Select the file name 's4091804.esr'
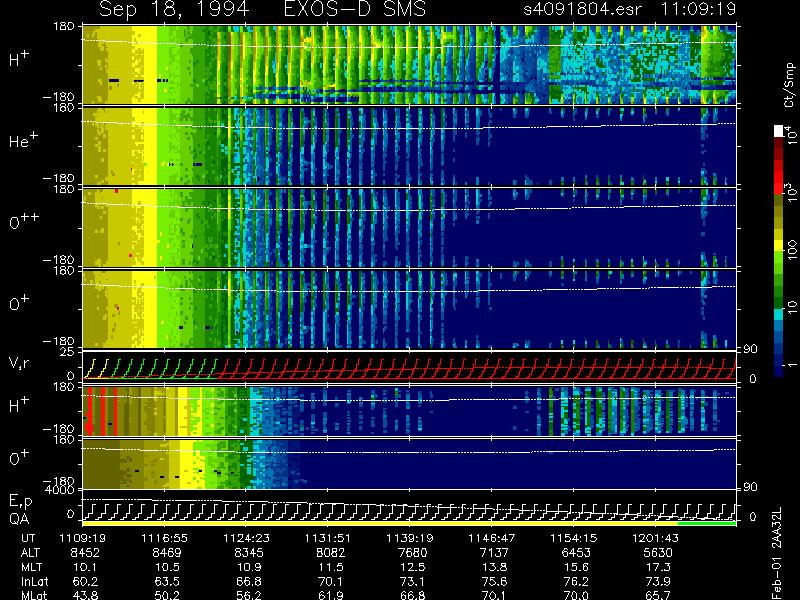 [582, 9]
